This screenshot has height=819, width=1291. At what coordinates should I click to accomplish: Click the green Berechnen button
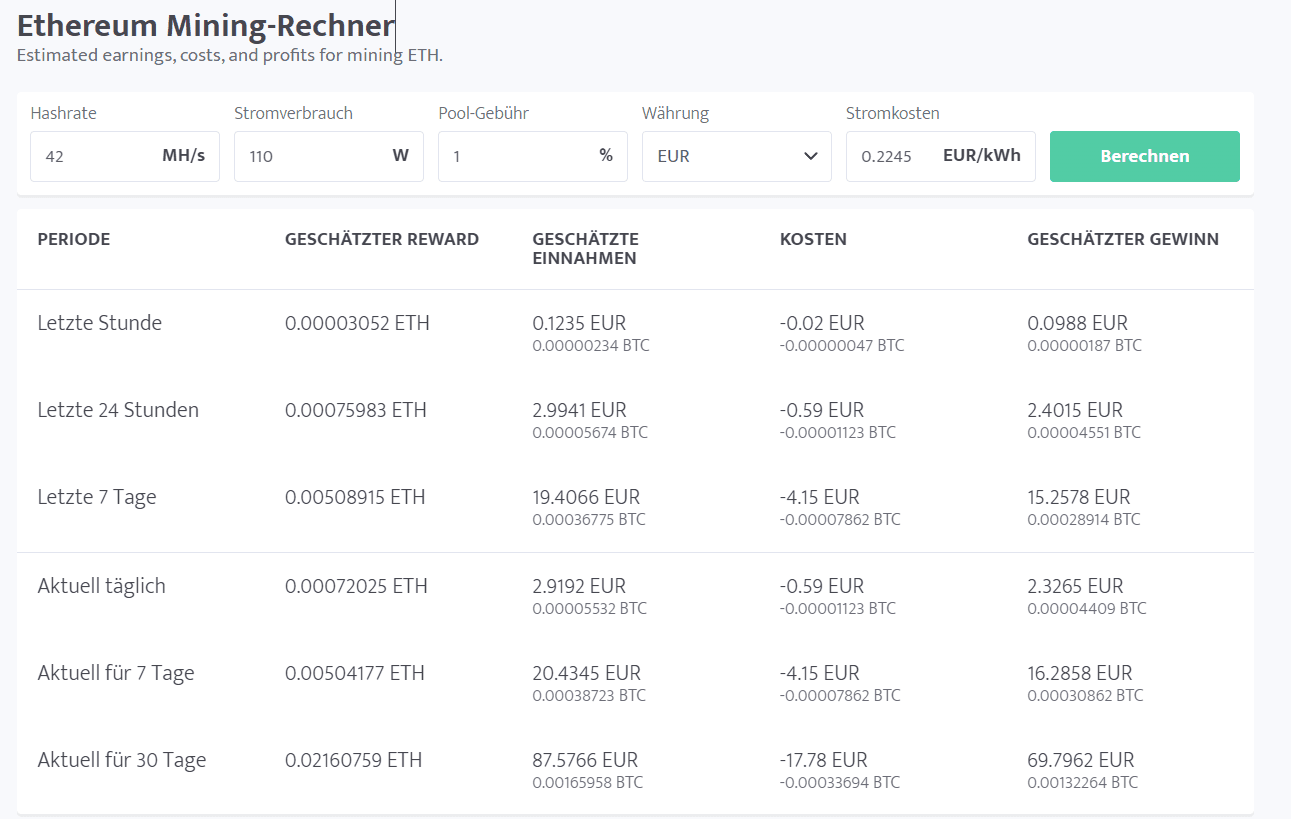point(1144,156)
